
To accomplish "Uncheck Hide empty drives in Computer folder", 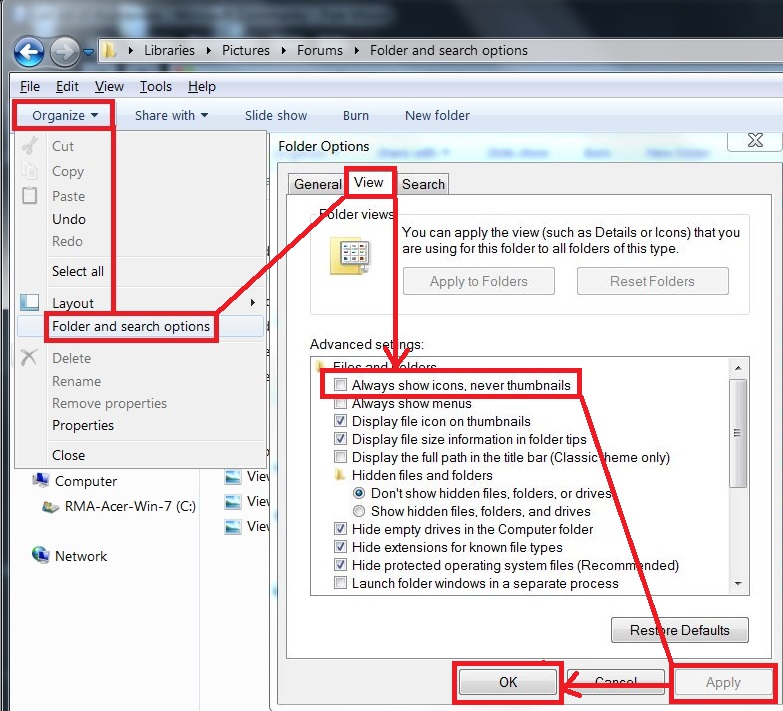I will click(x=341, y=529).
